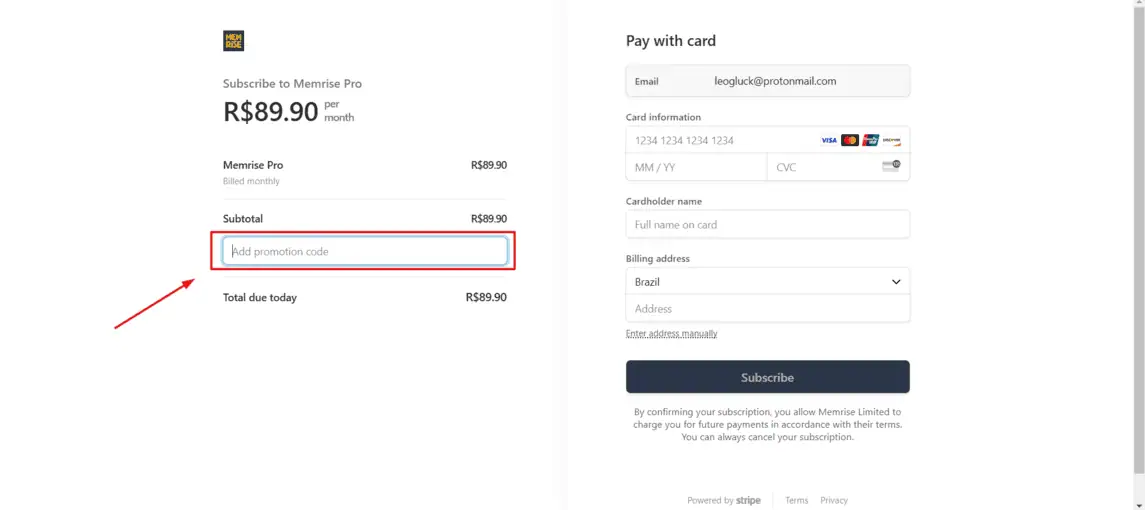Click the Memrise logo icon
Image resolution: width=1145 pixels, height=510 pixels.
pyautogui.click(x=234, y=41)
